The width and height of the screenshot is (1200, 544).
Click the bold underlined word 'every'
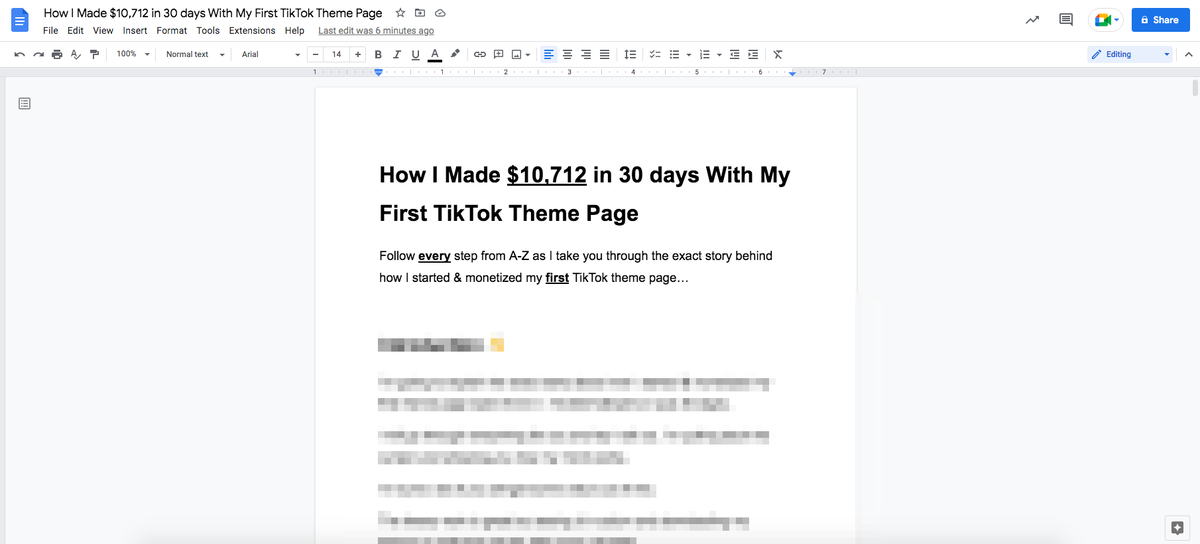[435, 256]
